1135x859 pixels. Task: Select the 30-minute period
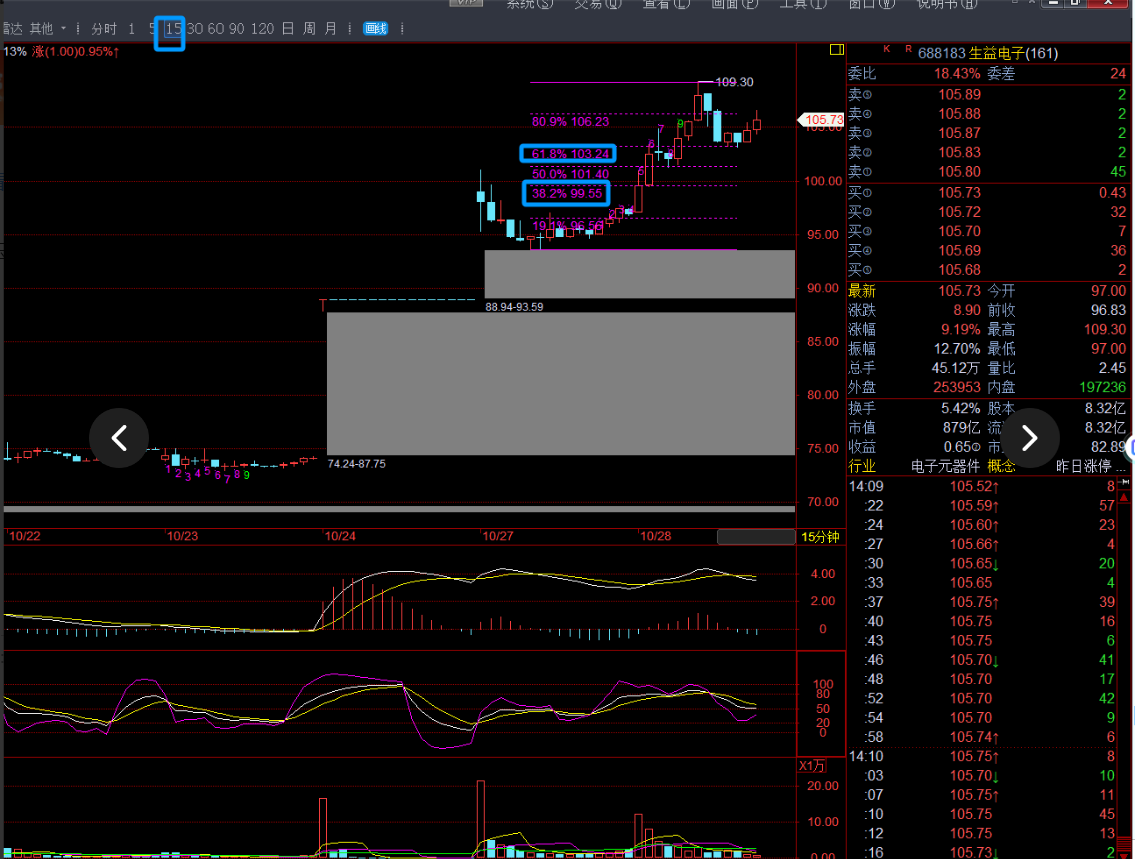pos(195,29)
